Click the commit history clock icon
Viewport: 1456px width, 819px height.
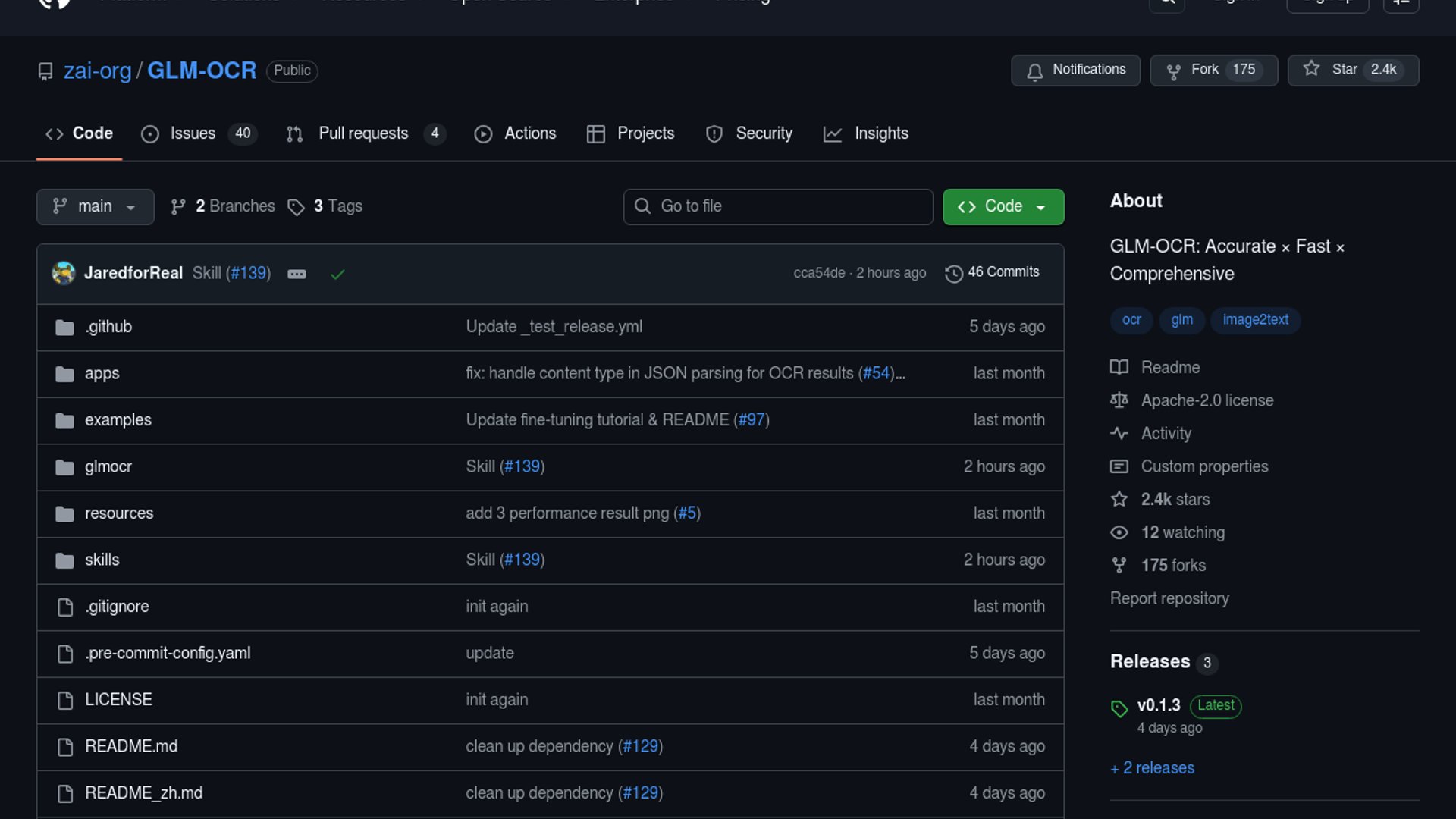[953, 273]
